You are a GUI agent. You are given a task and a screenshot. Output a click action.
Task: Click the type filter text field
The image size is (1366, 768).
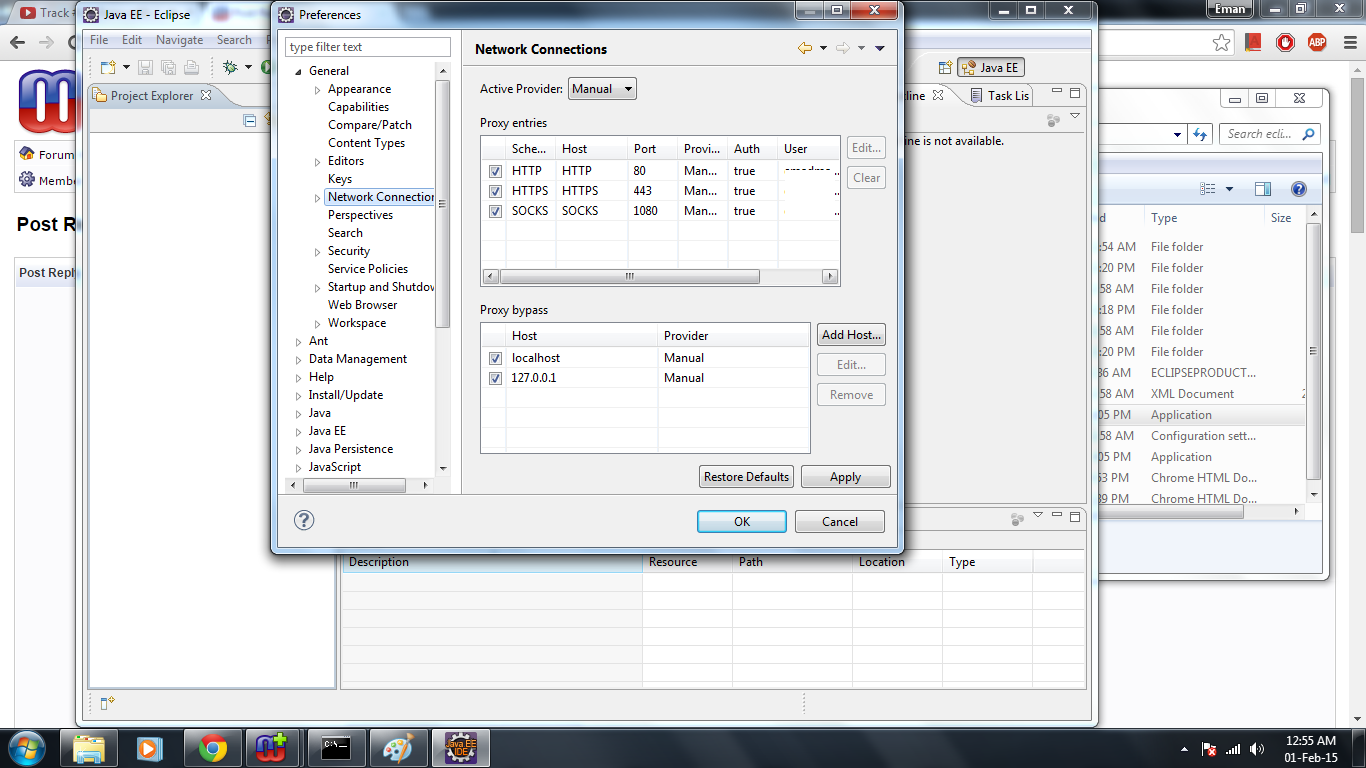(x=368, y=47)
